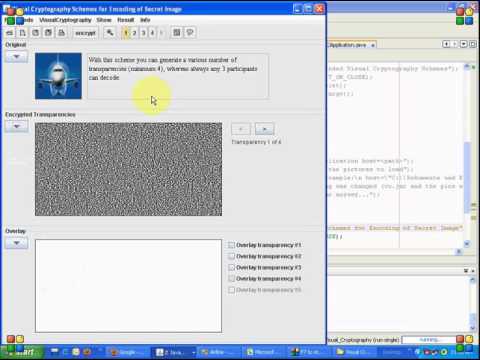Image resolution: width=480 pixels, height=360 pixels.
Task: Go to previous transparency arrow button
Action: (x=241, y=129)
